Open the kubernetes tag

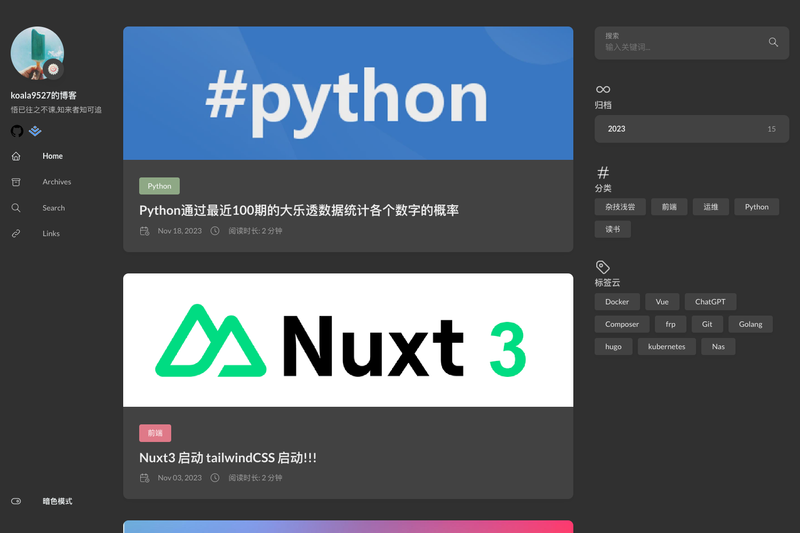pyautogui.click(x=666, y=347)
